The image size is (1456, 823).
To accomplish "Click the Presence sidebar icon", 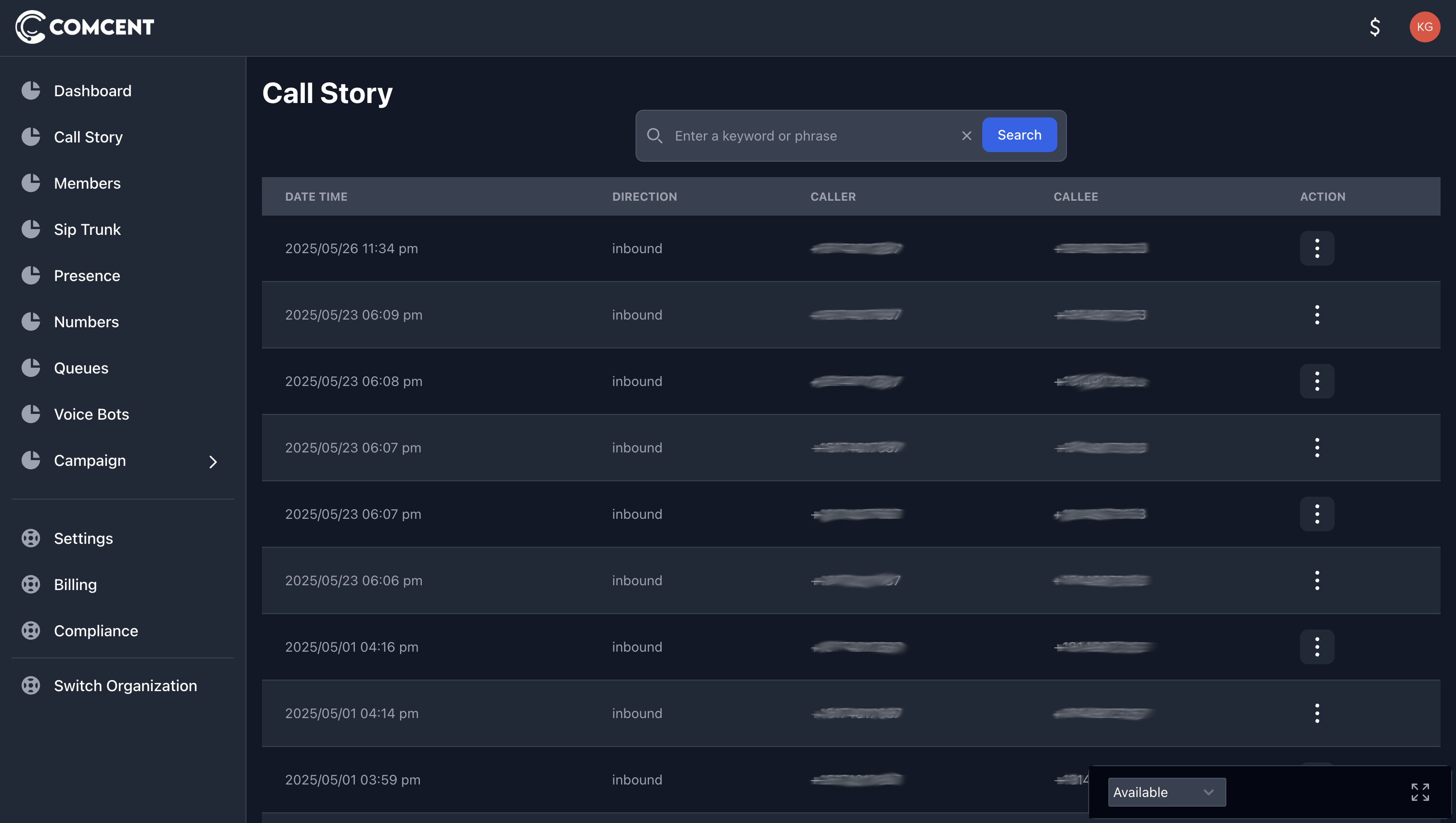I will tap(30, 275).
